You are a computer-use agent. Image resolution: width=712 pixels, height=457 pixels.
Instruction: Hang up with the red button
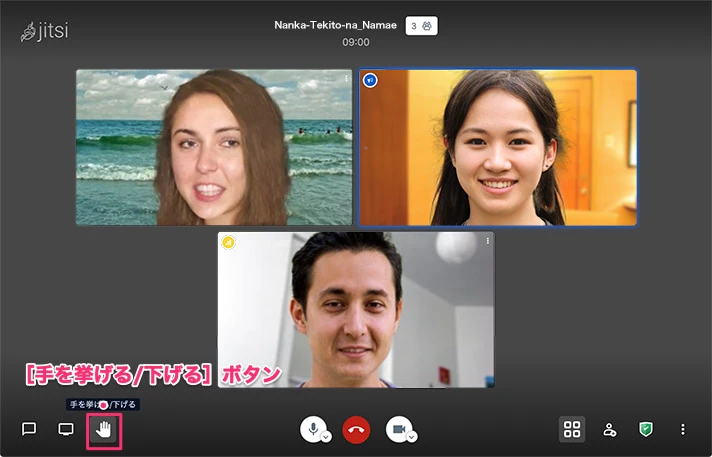coord(356,429)
